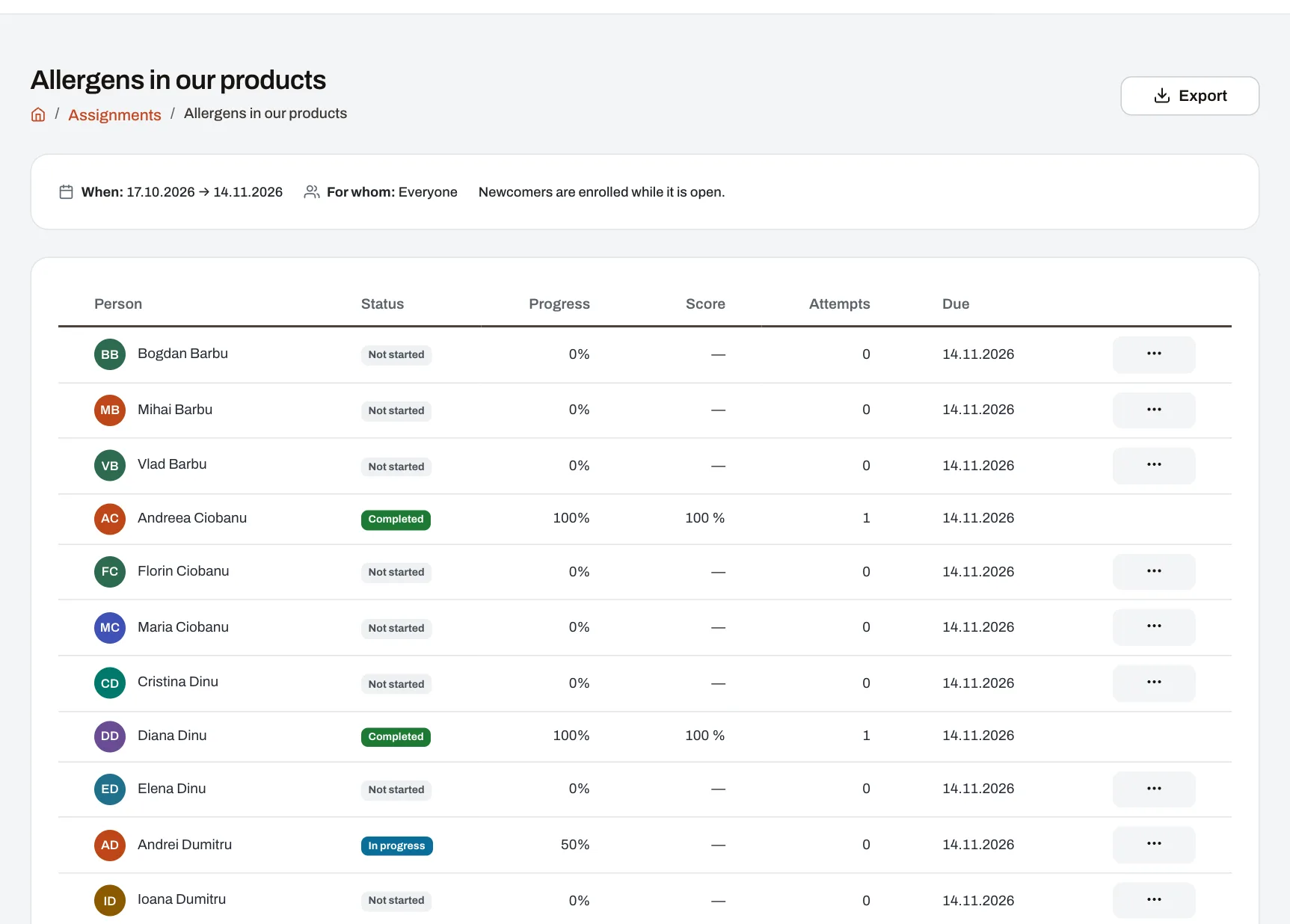Open the more options menu for Andrei Dumitru

1153,845
